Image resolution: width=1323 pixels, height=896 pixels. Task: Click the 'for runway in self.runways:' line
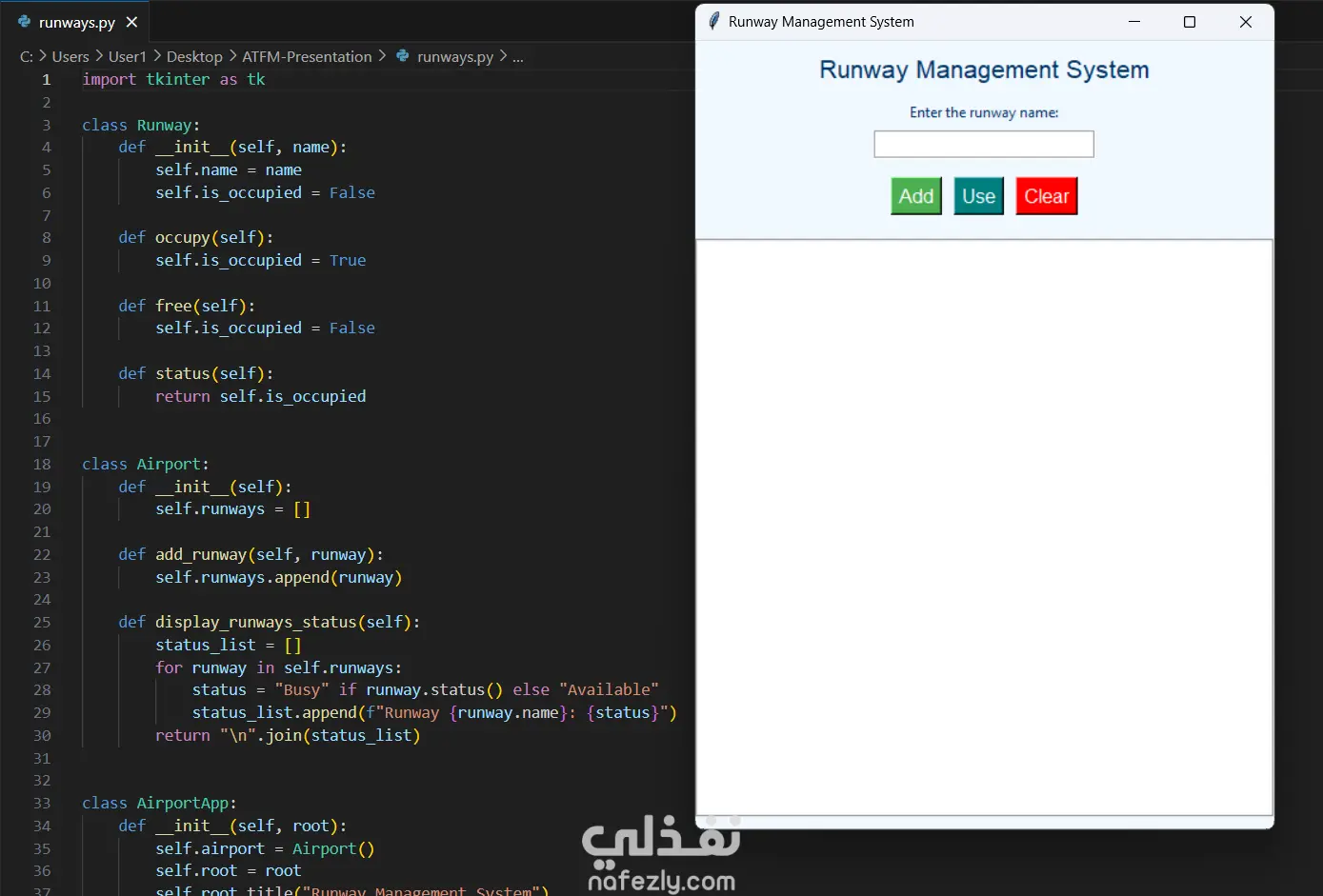[x=279, y=667]
